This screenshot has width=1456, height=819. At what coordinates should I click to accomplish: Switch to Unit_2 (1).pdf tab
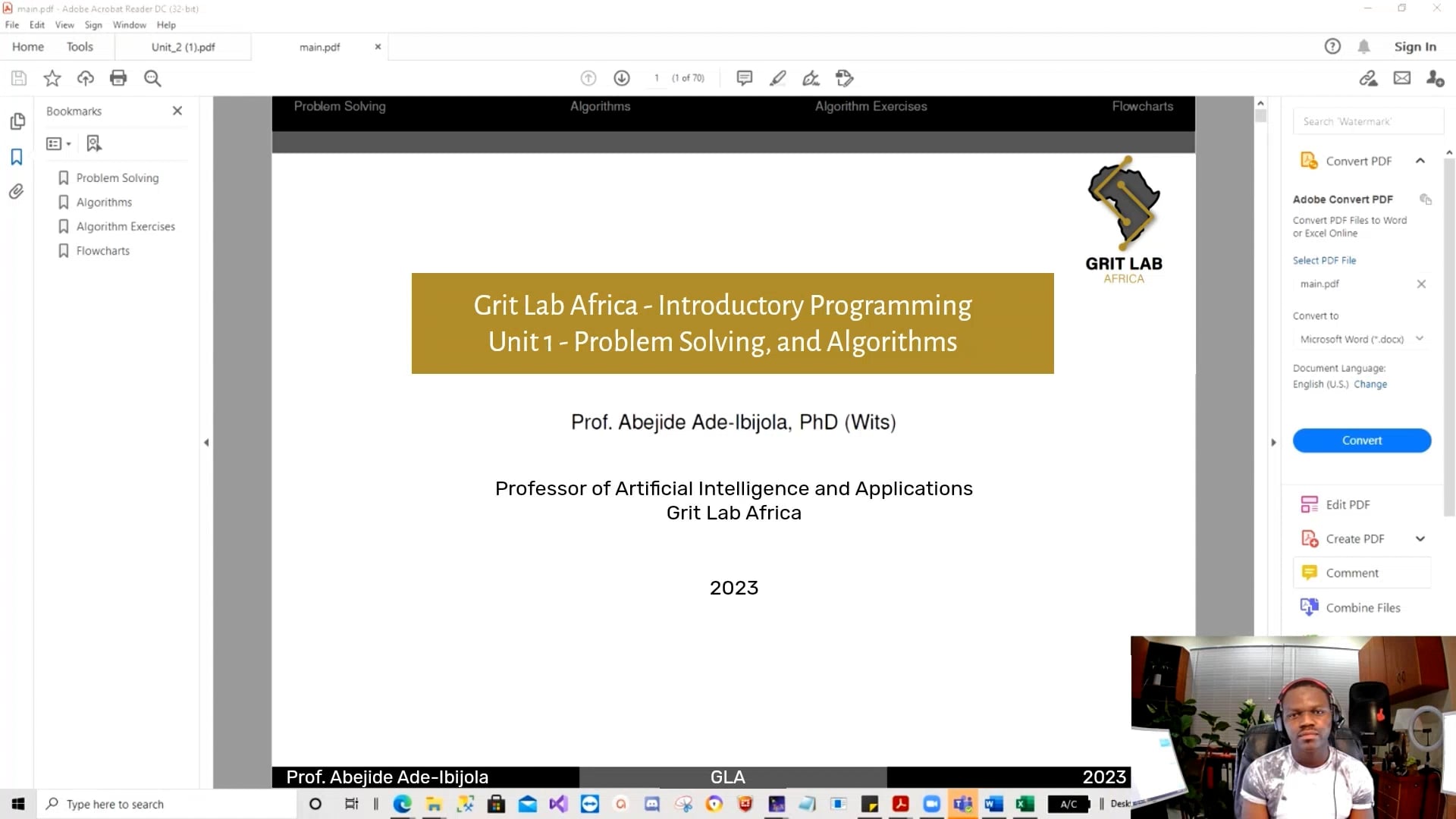(183, 47)
